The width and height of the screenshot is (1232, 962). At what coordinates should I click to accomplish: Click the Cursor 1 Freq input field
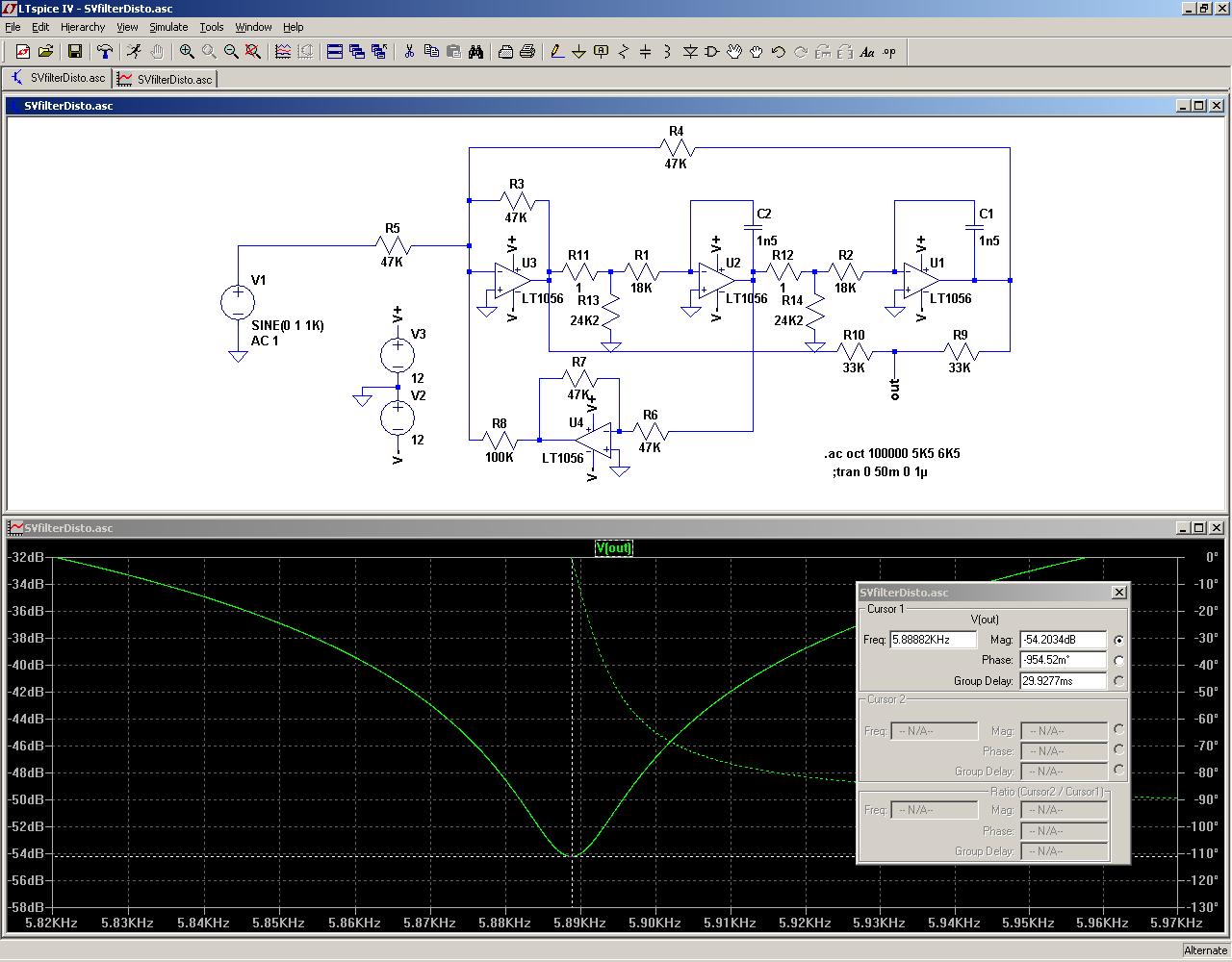[933, 640]
